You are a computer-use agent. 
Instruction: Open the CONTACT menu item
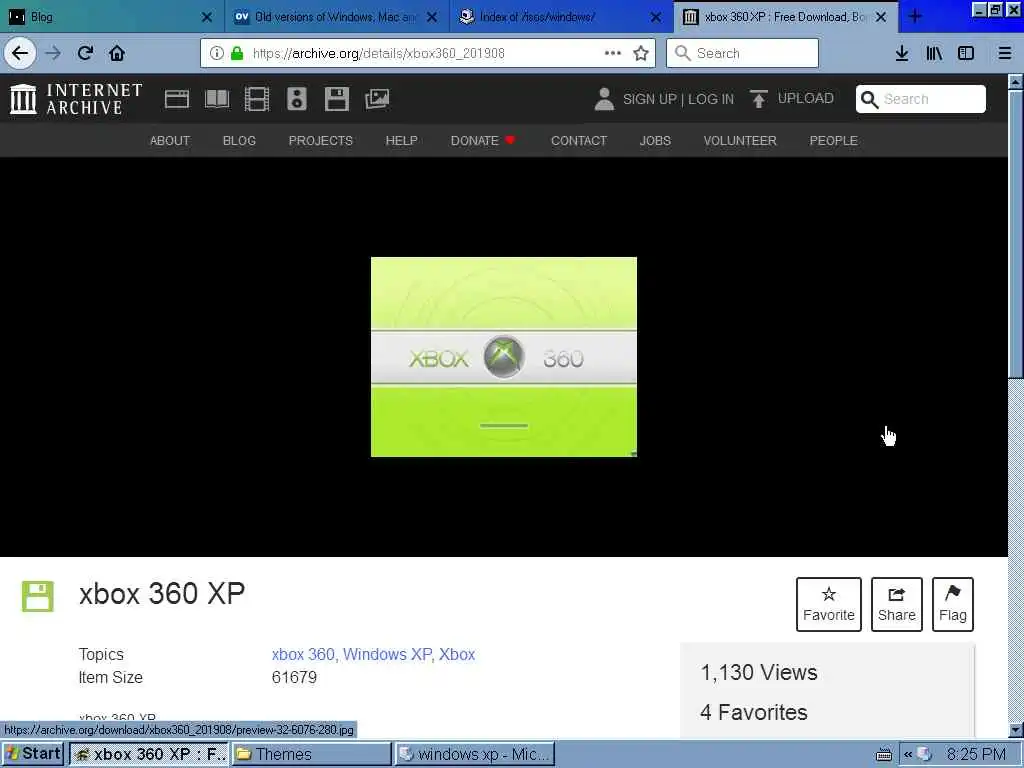pos(579,140)
